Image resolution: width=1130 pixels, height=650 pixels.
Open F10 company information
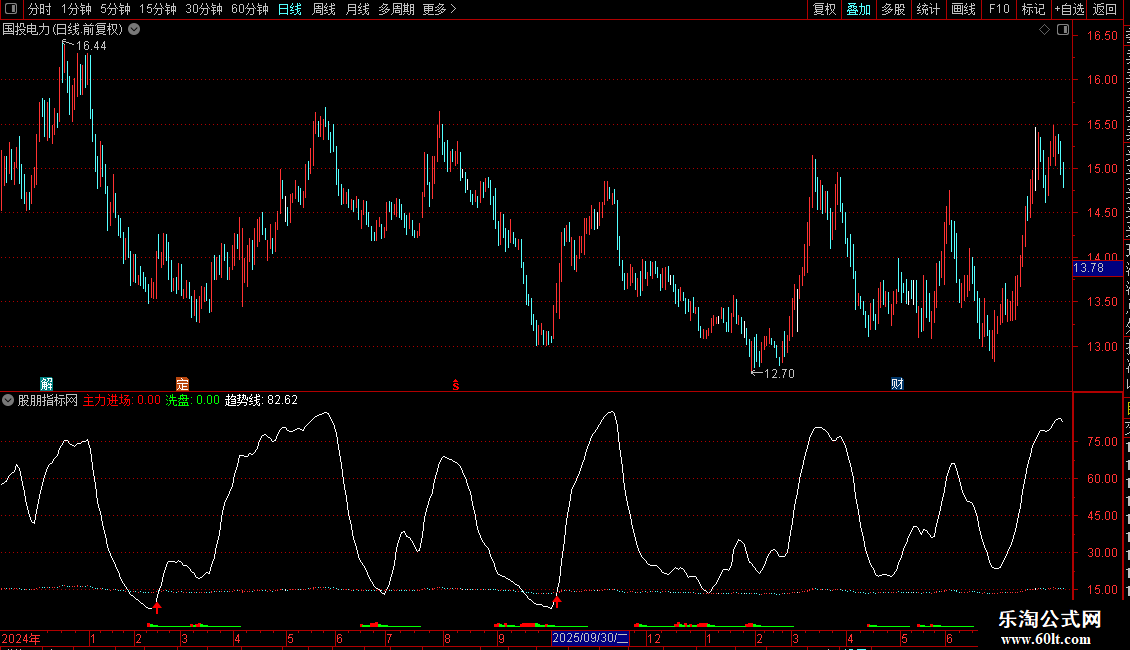998,9
